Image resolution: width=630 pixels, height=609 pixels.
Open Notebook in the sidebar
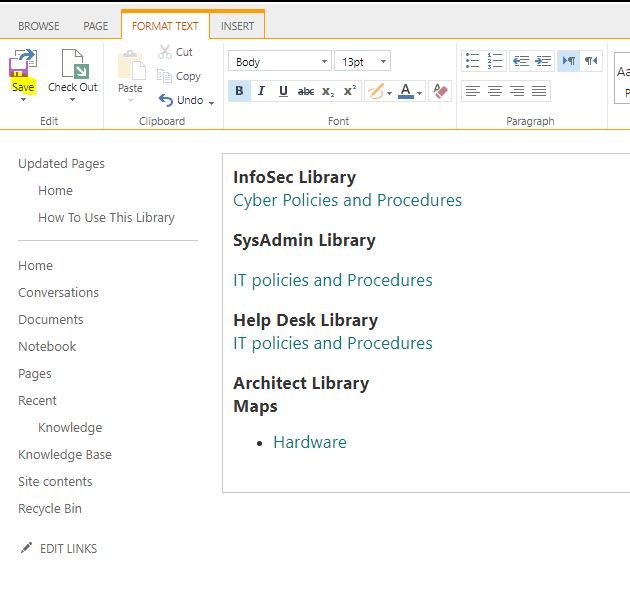click(47, 346)
